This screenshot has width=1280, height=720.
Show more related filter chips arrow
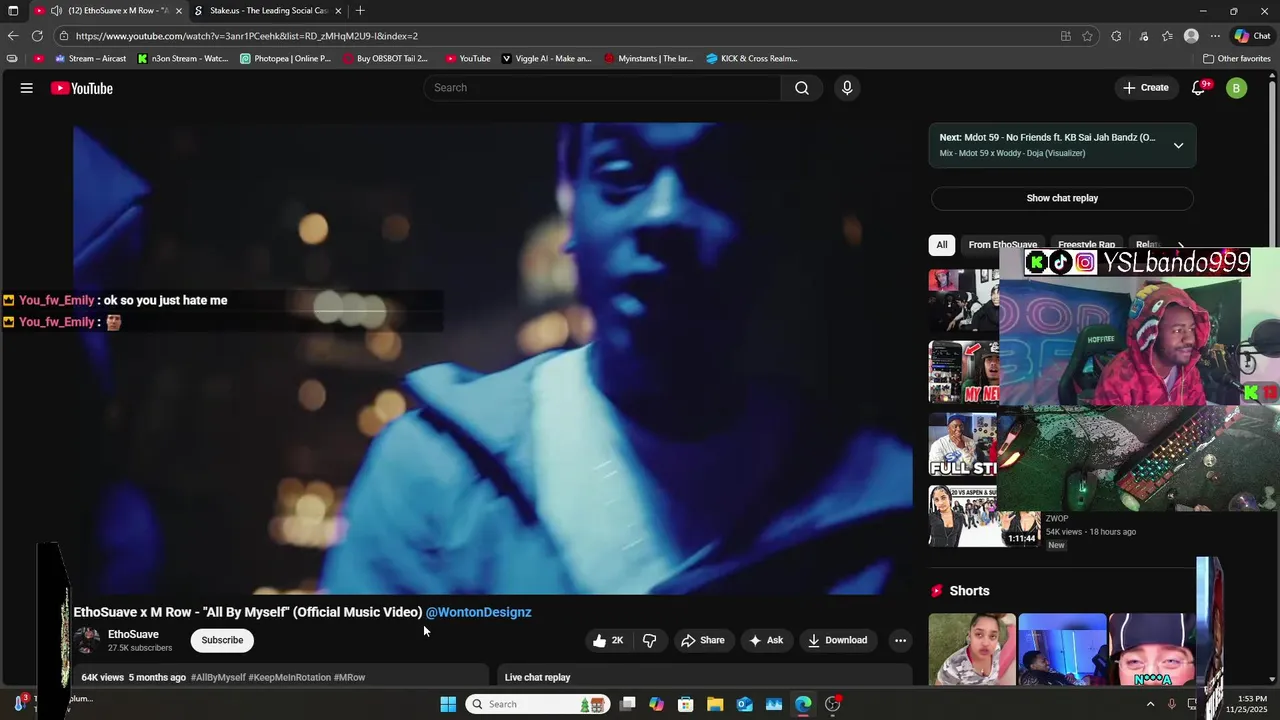point(1180,245)
